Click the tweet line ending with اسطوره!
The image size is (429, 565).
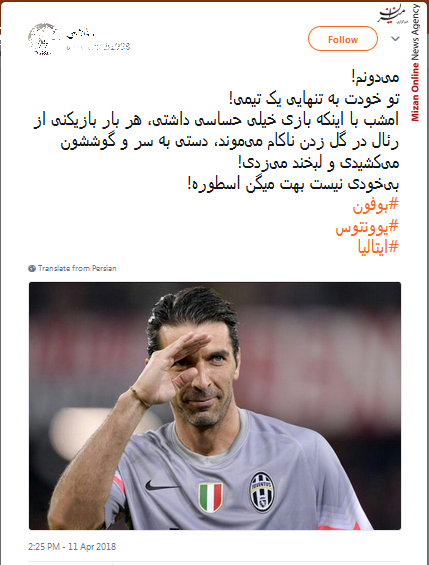coord(293,184)
